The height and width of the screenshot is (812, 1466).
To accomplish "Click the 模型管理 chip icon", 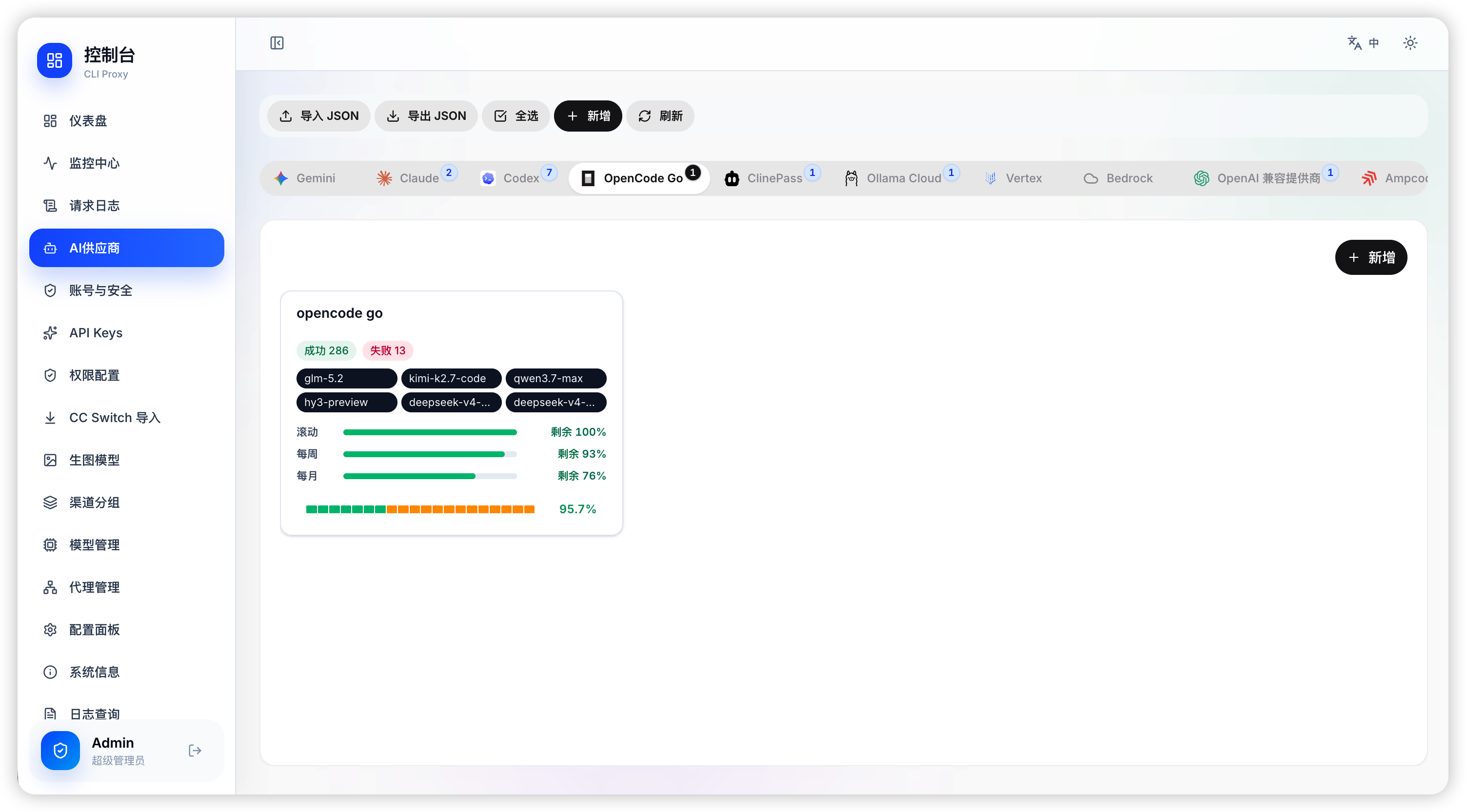I will click(x=50, y=545).
